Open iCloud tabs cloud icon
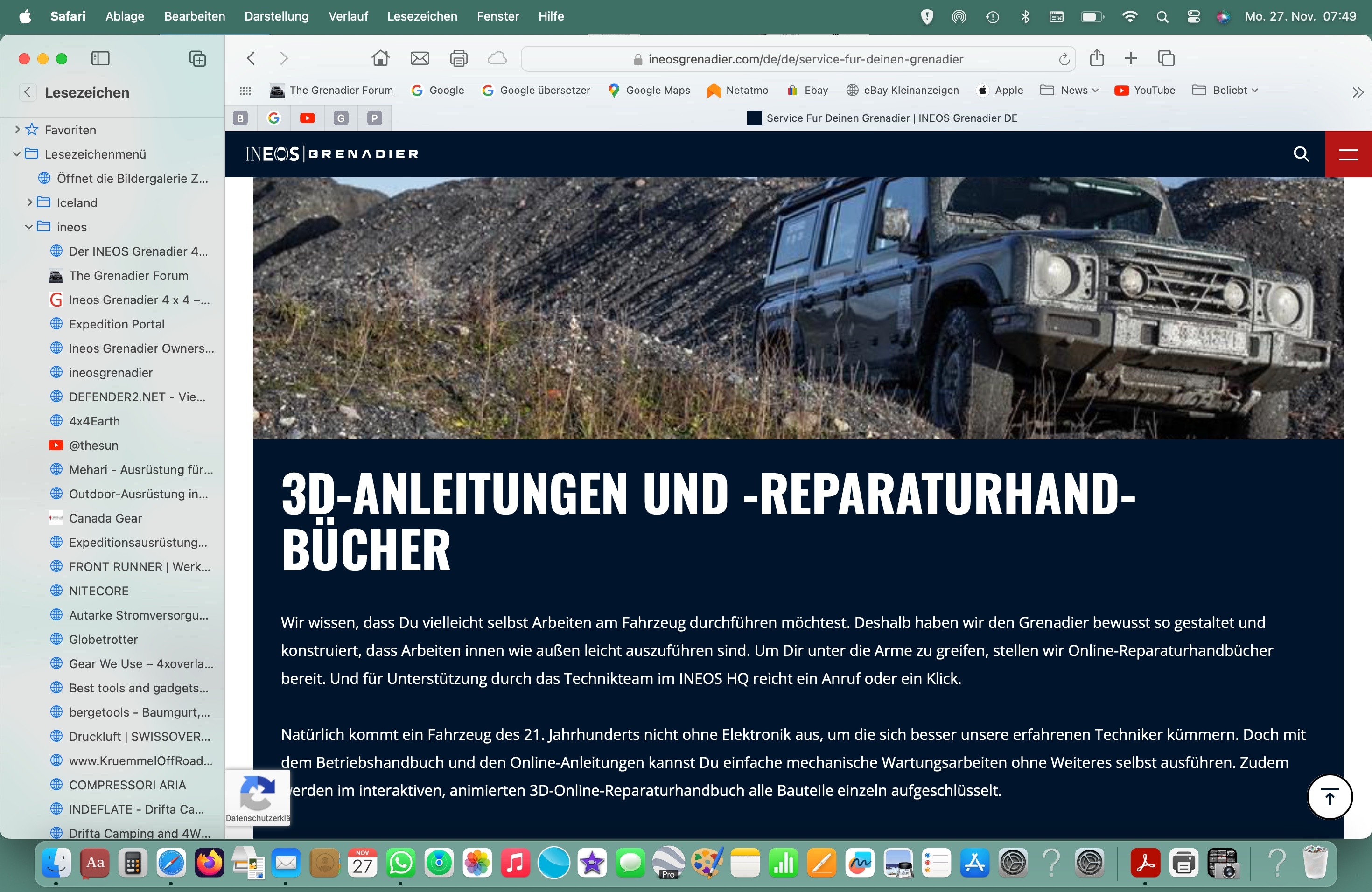 [x=497, y=58]
